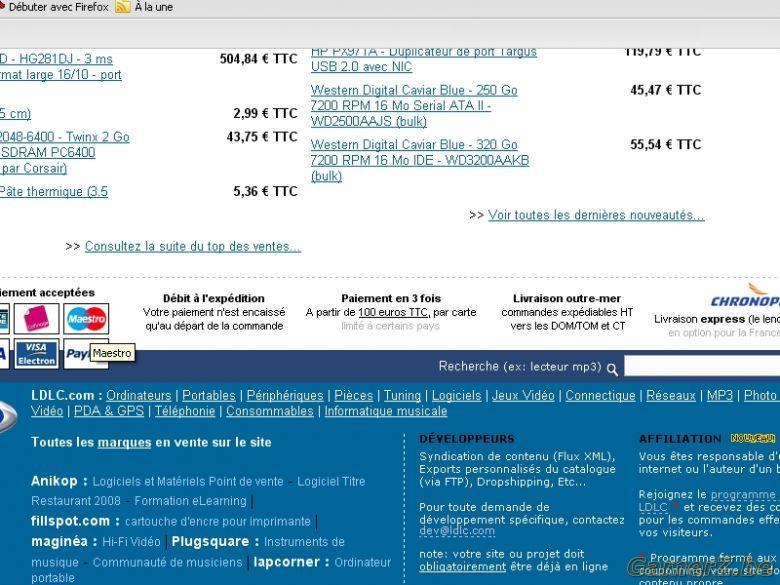Click the pink payment card icon

pos(36,318)
